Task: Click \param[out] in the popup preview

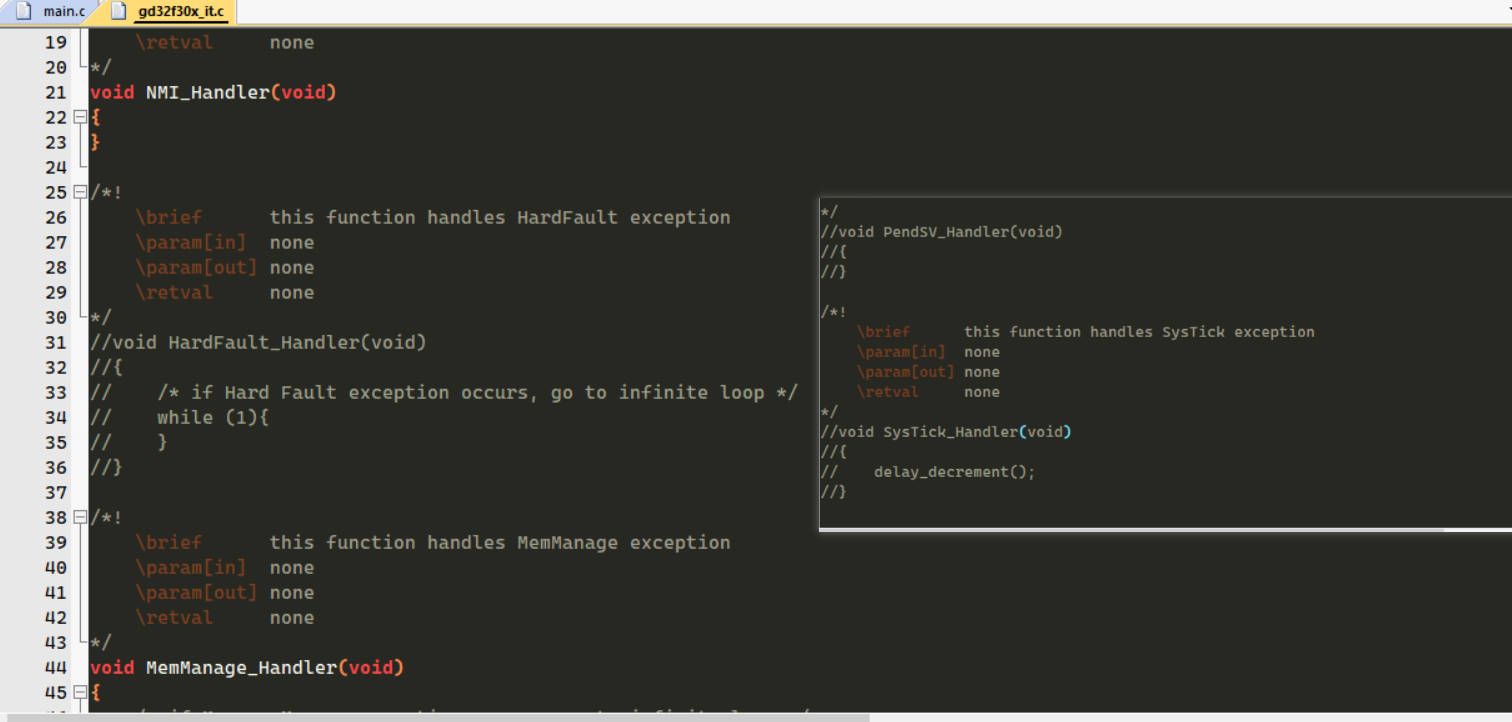Action: [x=906, y=372]
